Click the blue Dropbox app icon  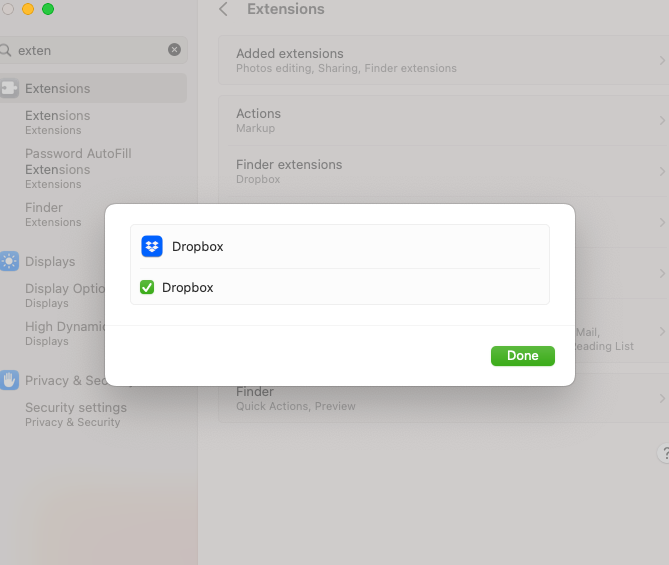coord(152,246)
